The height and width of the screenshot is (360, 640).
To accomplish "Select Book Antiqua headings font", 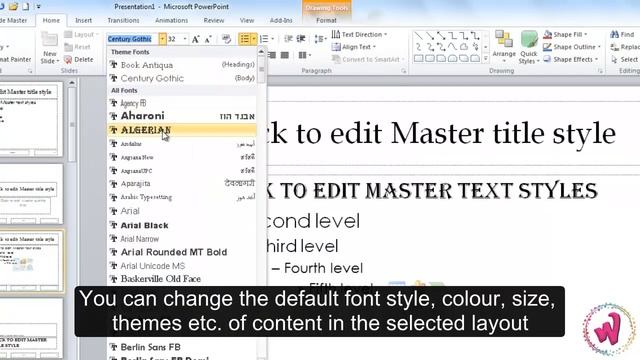I will (182, 65).
